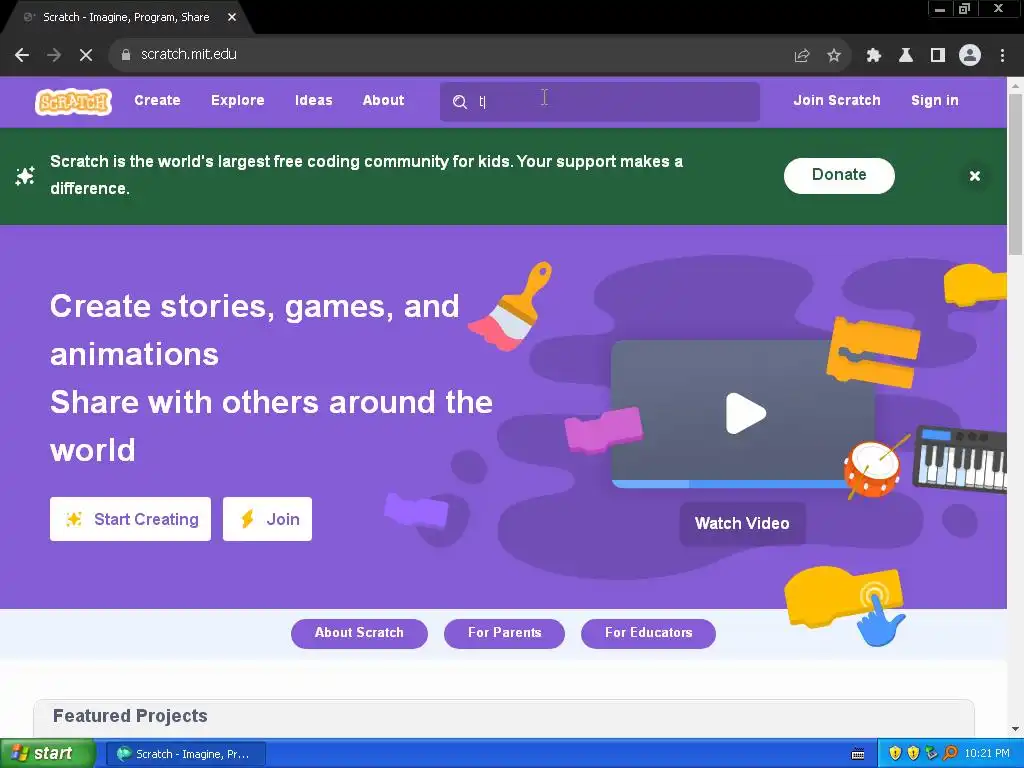Click For Parents button
Screen dimensions: 1024x768
[x=504, y=633]
